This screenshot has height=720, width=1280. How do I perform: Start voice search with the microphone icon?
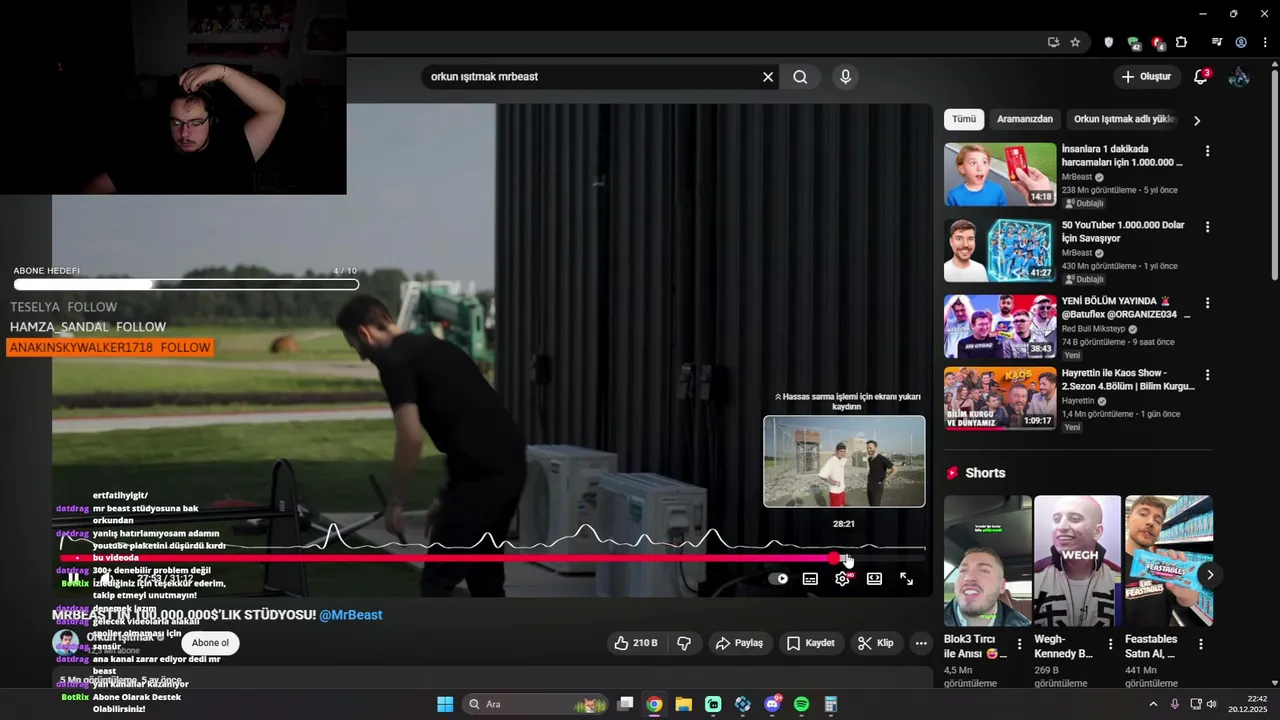(x=846, y=77)
